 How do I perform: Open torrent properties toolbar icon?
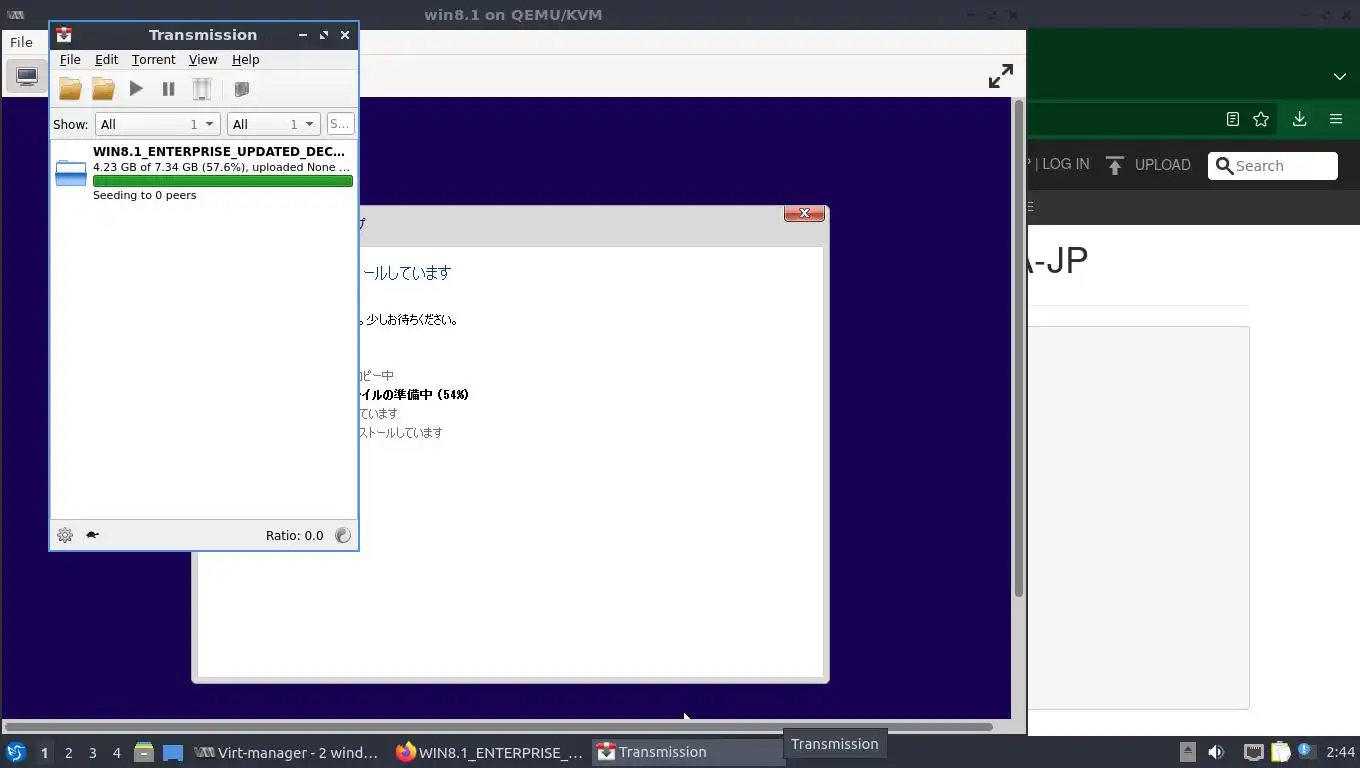pyautogui.click(x=241, y=89)
